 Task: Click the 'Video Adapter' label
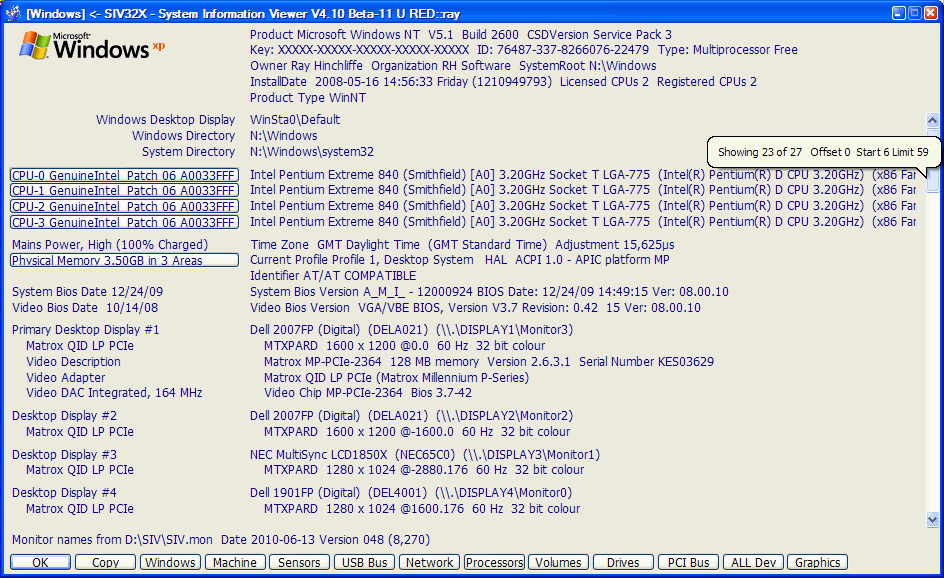pyautogui.click(x=65, y=378)
